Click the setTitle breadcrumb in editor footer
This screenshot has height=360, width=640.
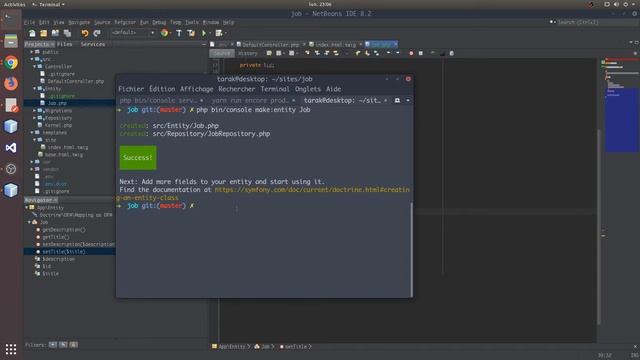click(x=296, y=347)
